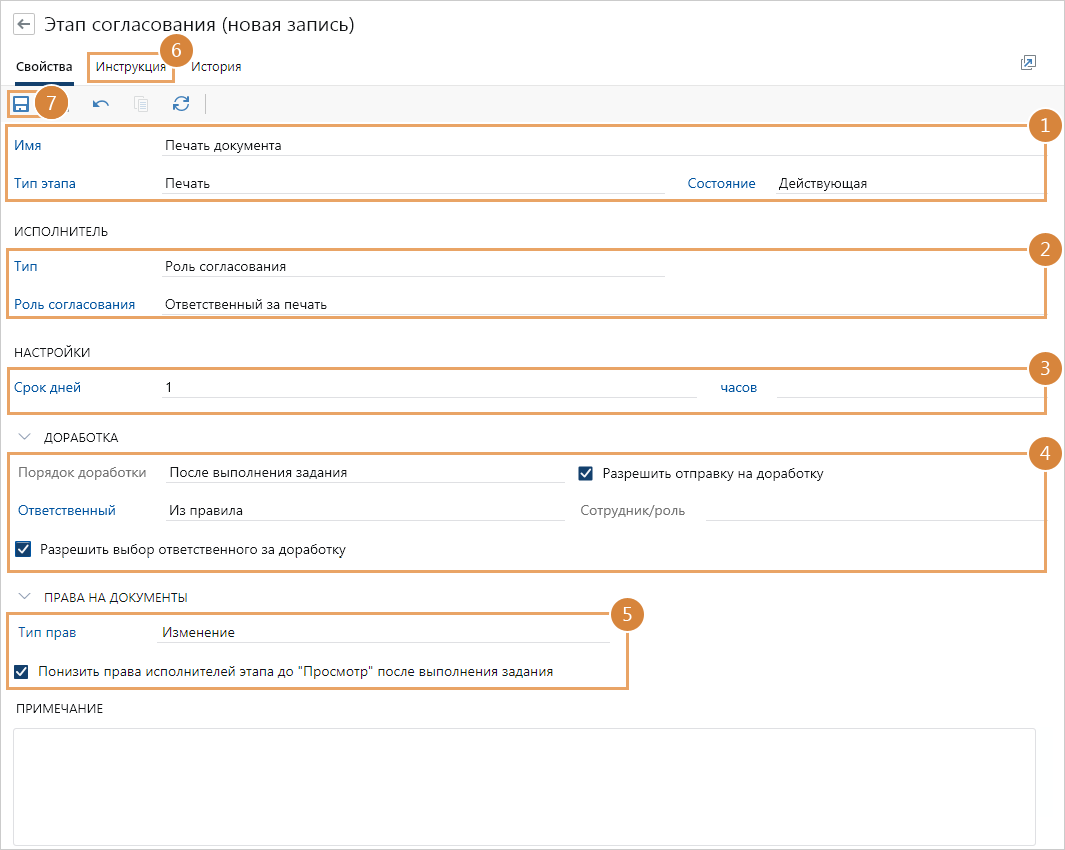This screenshot has width=1065, height=850.
Task: Switch to the История tab
Action: [216, 67]
